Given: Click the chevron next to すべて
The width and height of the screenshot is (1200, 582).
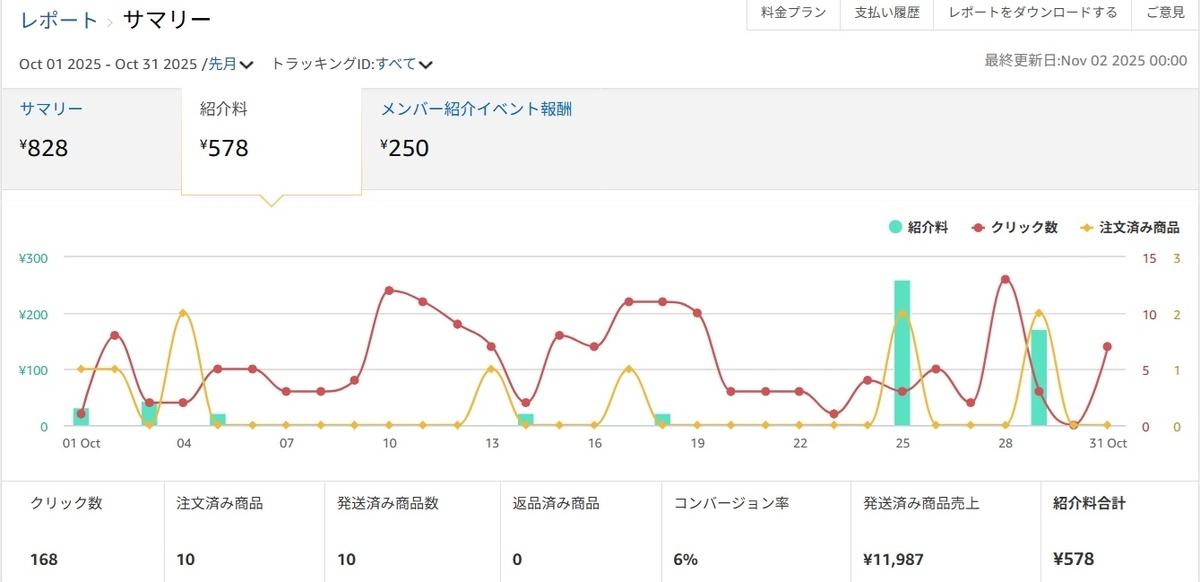Looking at the screenshot, I should (x=426, y=65).
